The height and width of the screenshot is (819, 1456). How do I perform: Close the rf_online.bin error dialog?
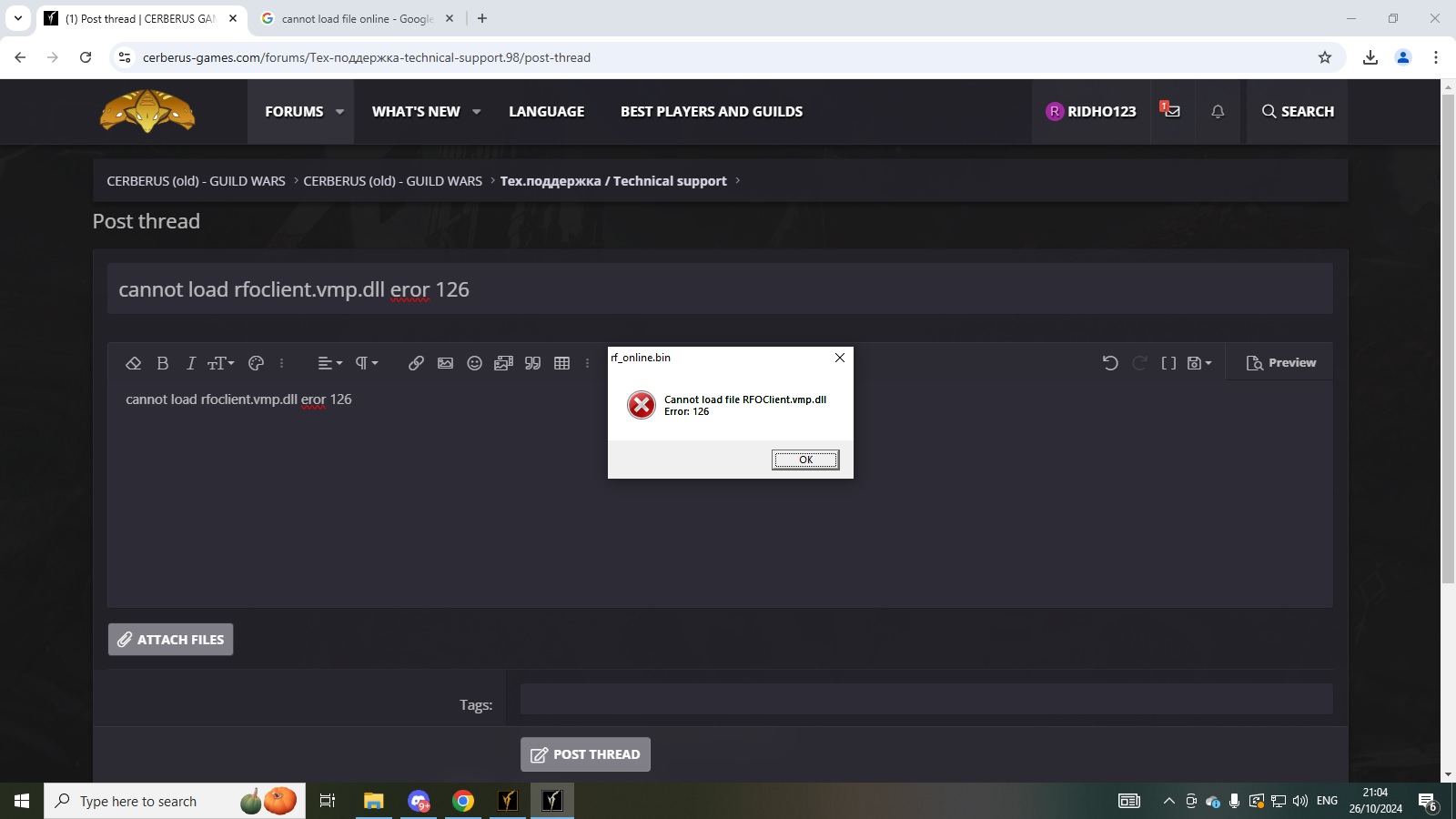point(840,358)
